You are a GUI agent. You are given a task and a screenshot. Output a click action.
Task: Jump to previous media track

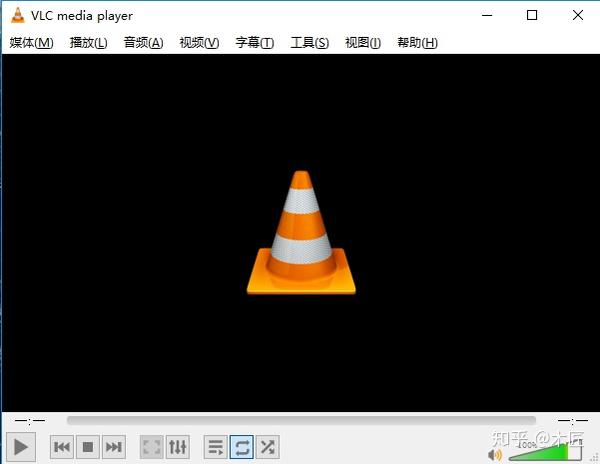tap(62, 447)
